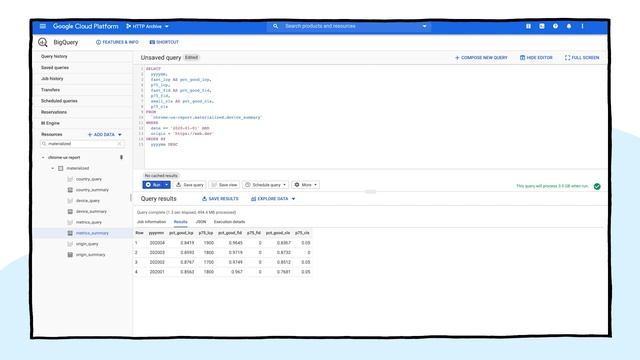Click Save Results button
Screen dimensions: 640x360
(220, 199)
